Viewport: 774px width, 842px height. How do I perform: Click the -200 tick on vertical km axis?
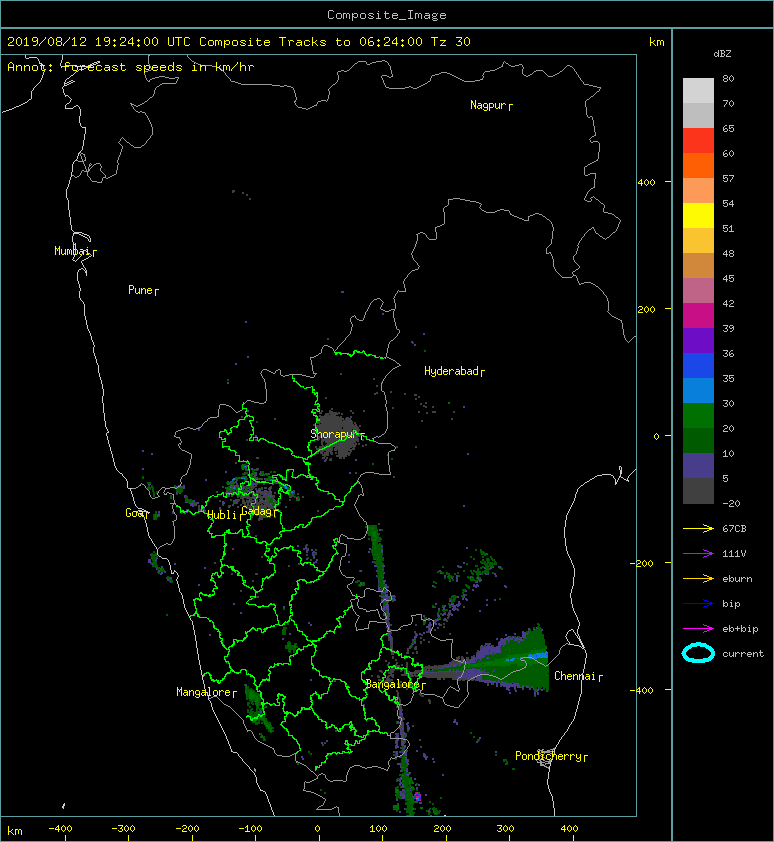tap(642, 563)
